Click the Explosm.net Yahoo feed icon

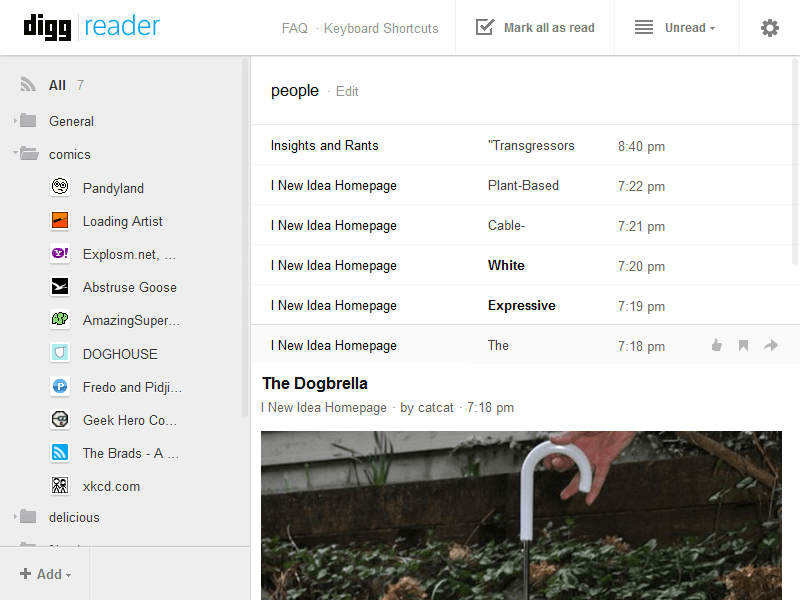[60, 253]
